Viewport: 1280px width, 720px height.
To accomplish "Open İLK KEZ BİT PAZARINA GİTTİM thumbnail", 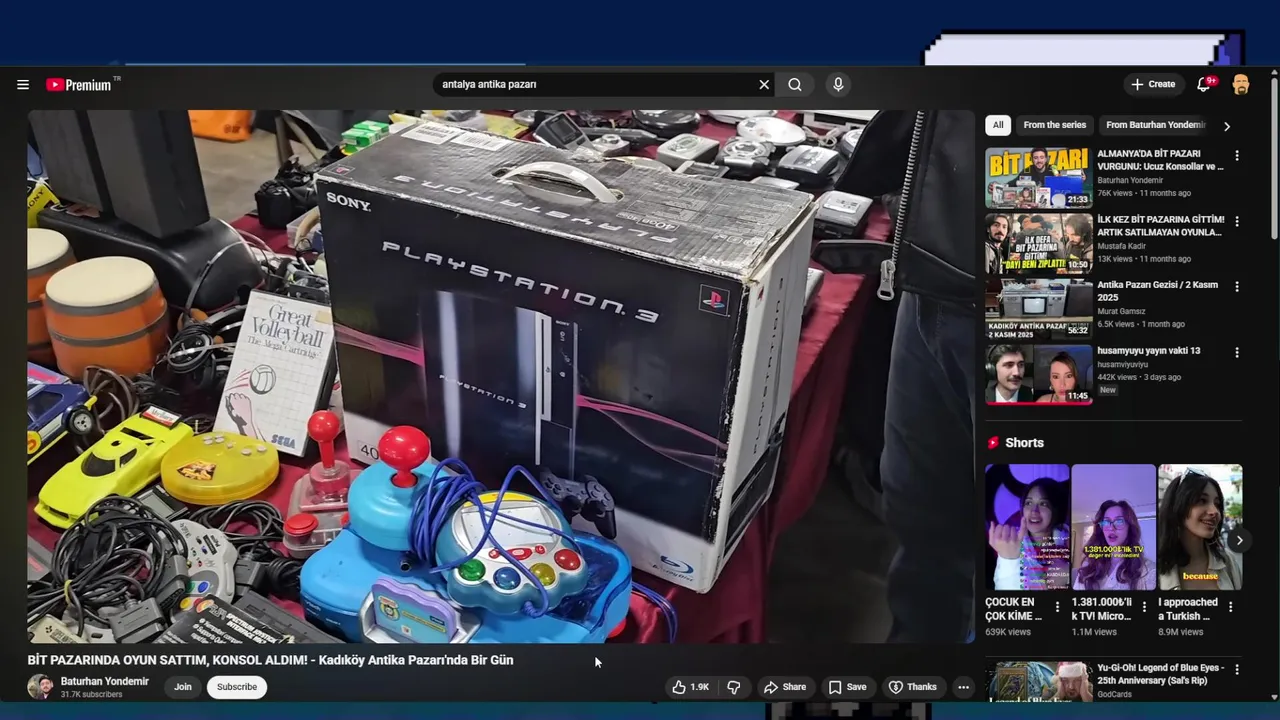I will point(1039,243).
